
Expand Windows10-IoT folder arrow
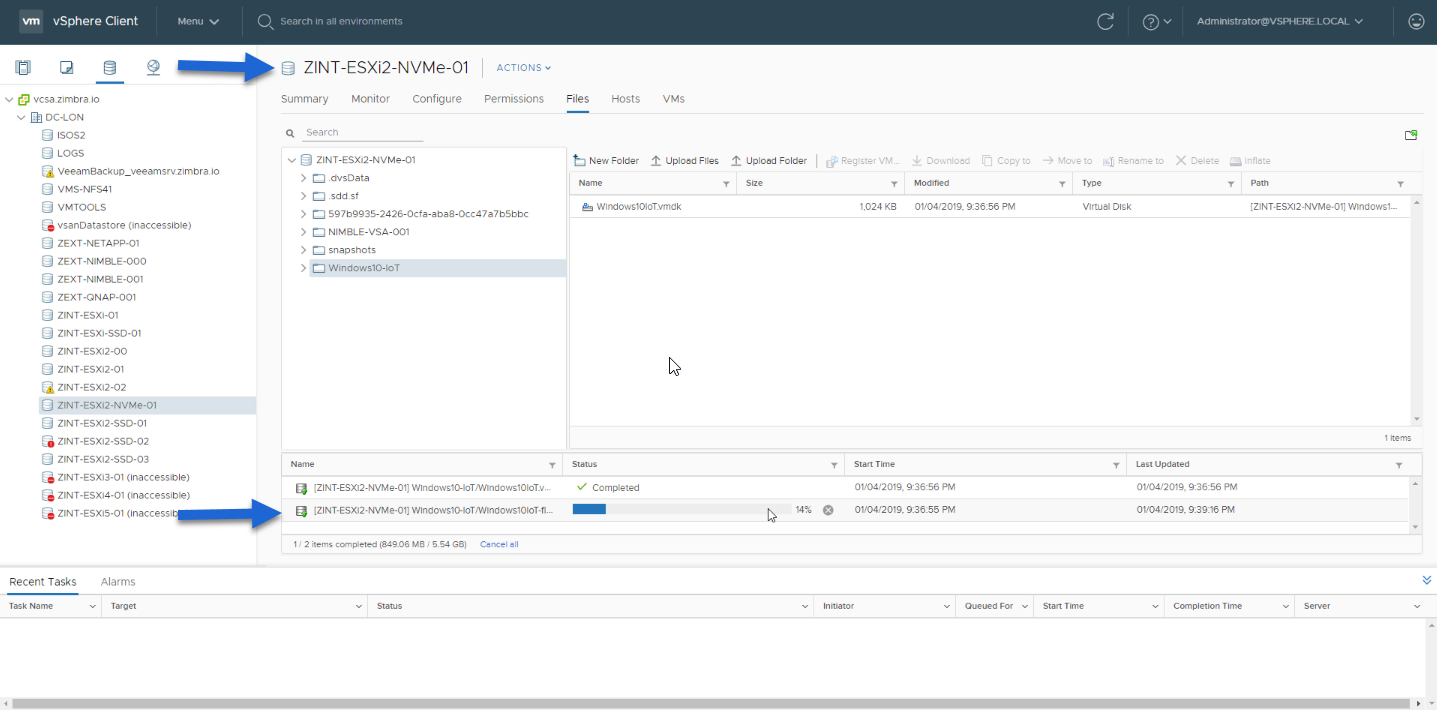coord(303,268)
